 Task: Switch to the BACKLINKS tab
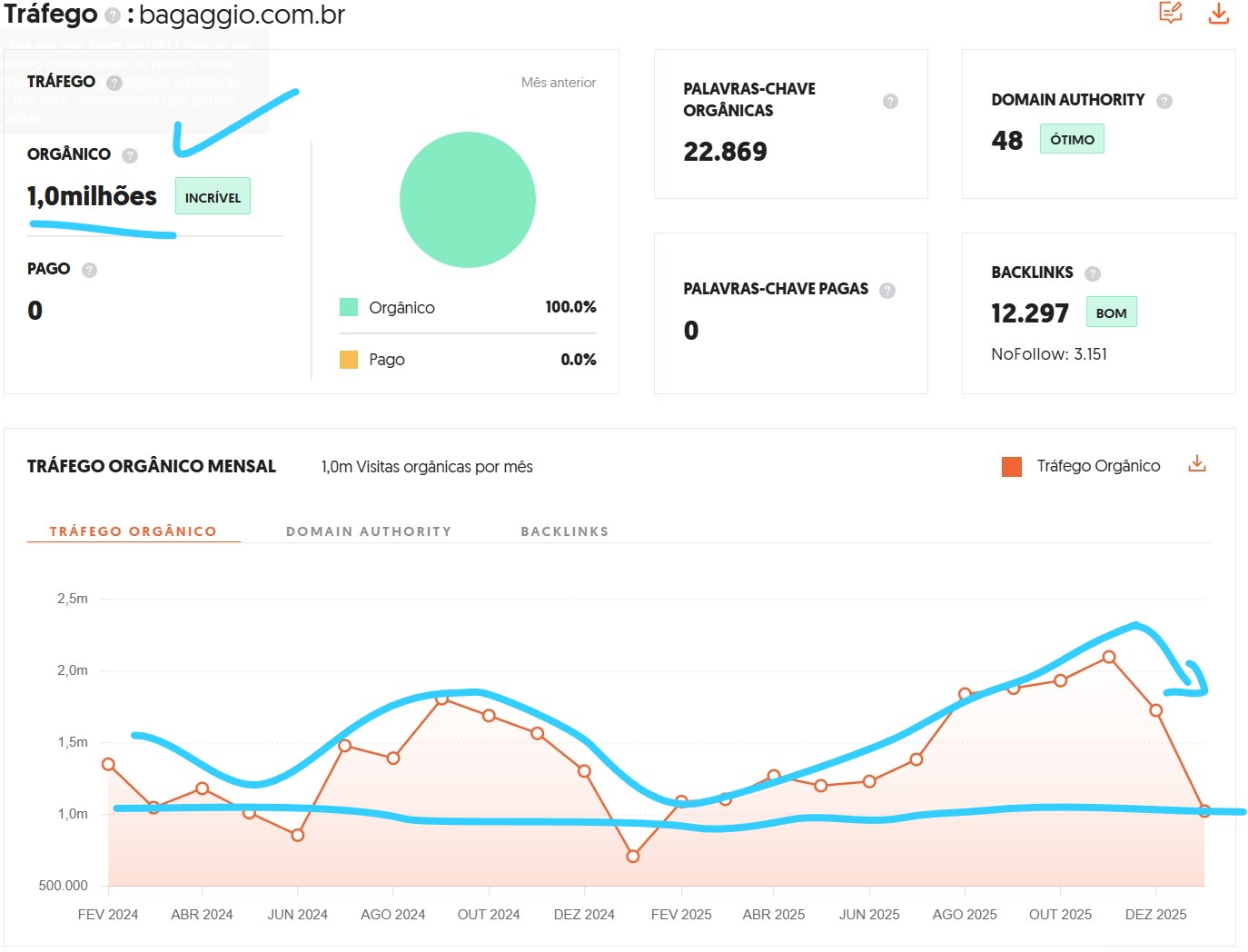point(565,531)
